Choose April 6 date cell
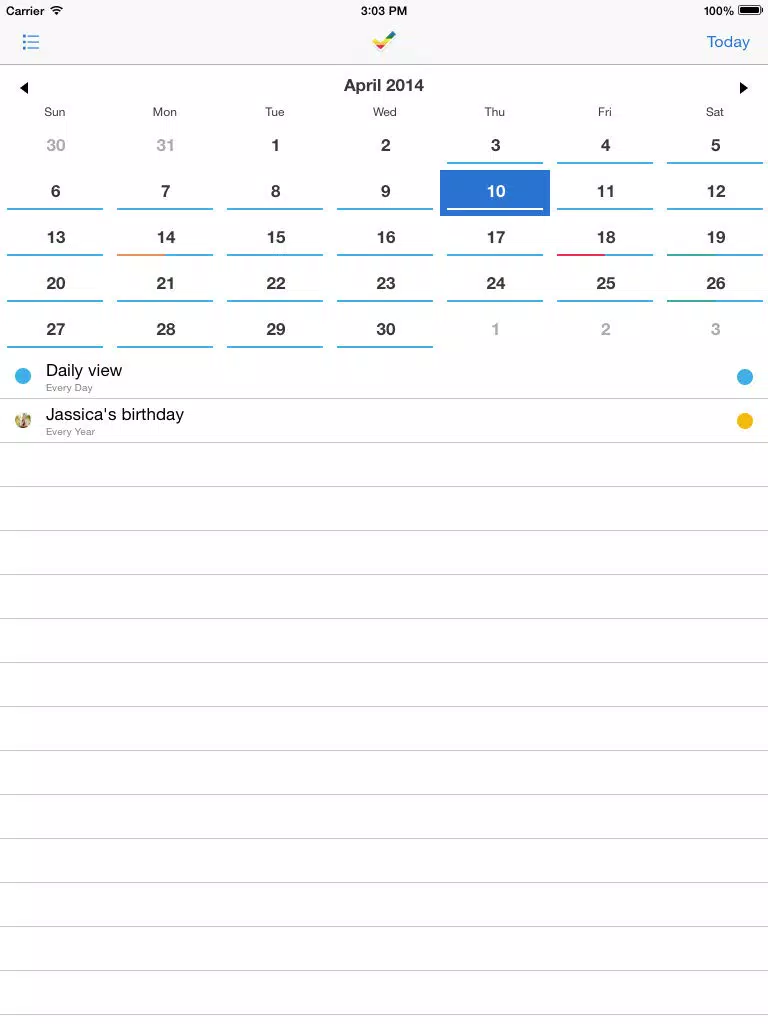 [56, 191]
